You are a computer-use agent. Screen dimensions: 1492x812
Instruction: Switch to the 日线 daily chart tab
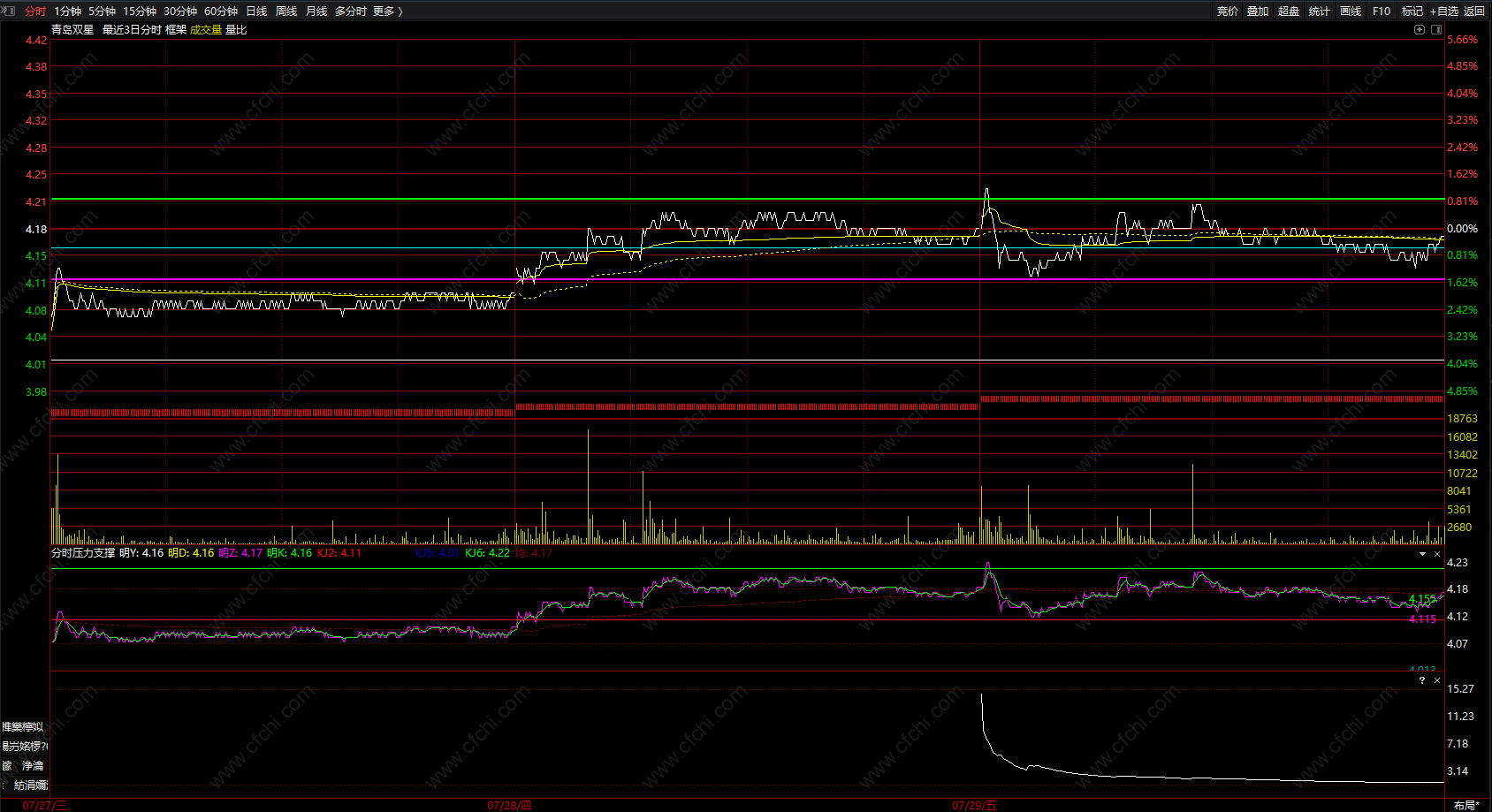pos(256,11)
